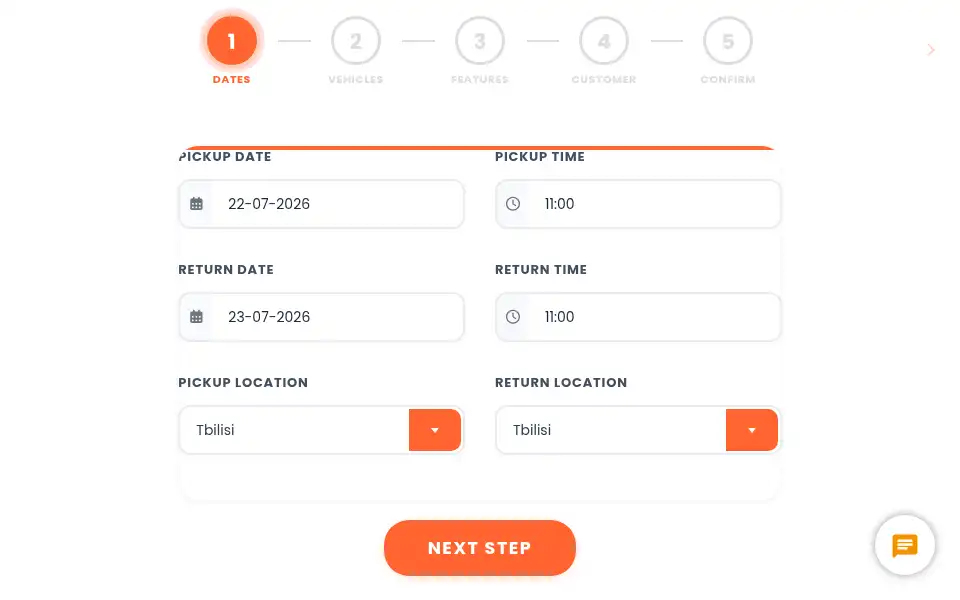Image resolution: width=960 pixels, height=600 pixels.
Task: Click the pickup date calendar icon
Action: (x=196, y=204)
